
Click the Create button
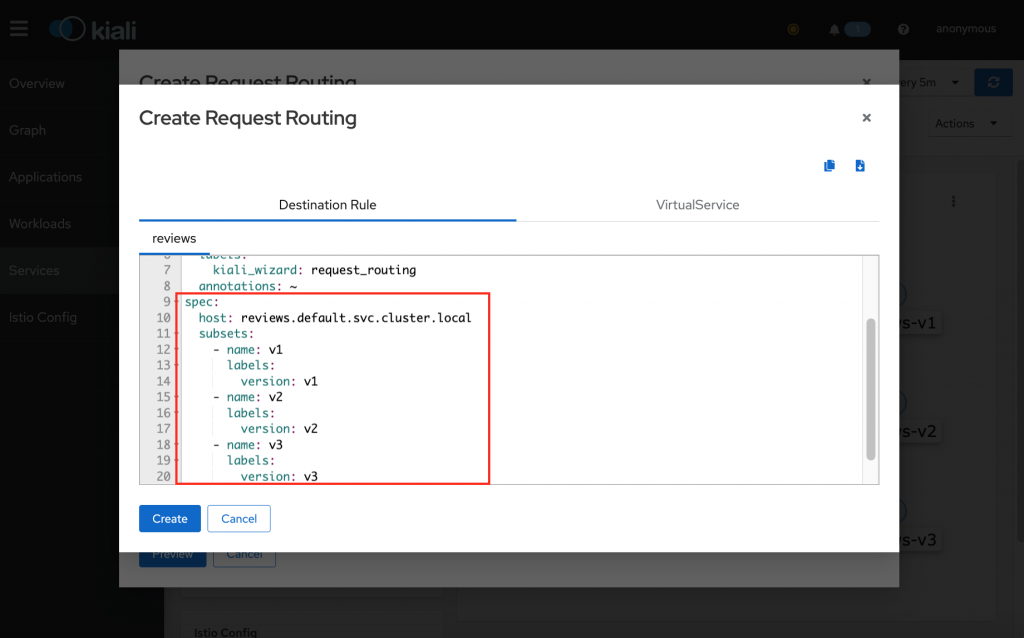click(x=170, y=518)
